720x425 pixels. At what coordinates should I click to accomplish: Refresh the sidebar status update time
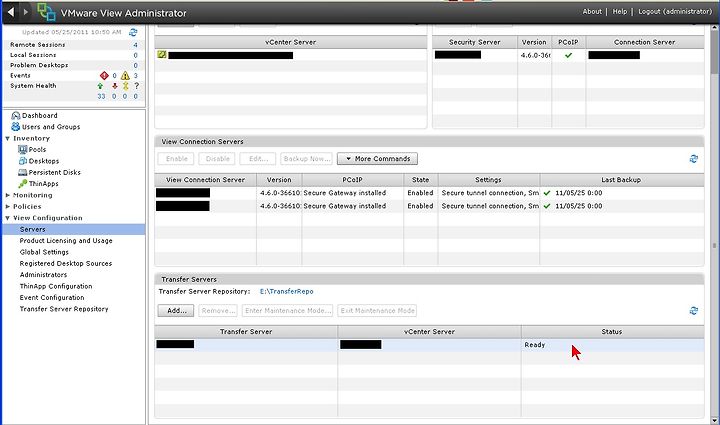(x=133, y=32)
